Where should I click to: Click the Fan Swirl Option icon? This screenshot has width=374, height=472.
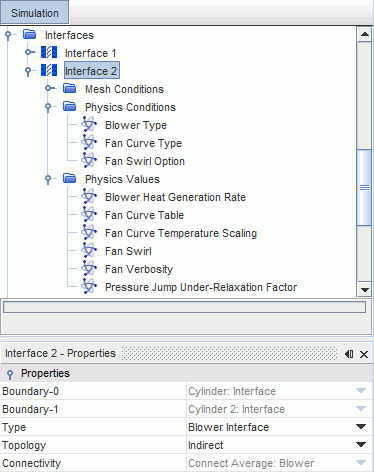coord(89,161)
